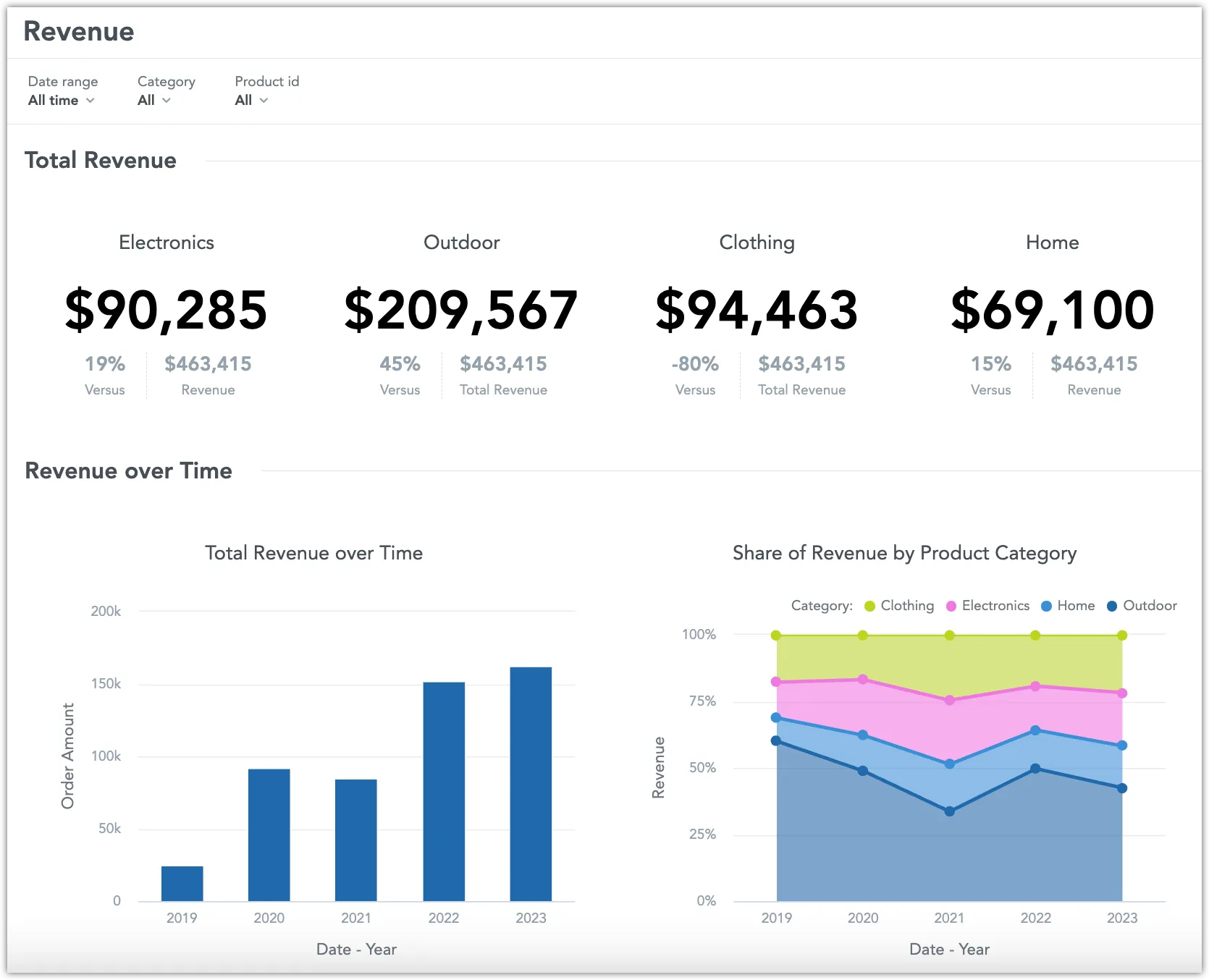
Task: Click the Total Revenue section header
Action: pyautogui.click(x=101, y=160)
